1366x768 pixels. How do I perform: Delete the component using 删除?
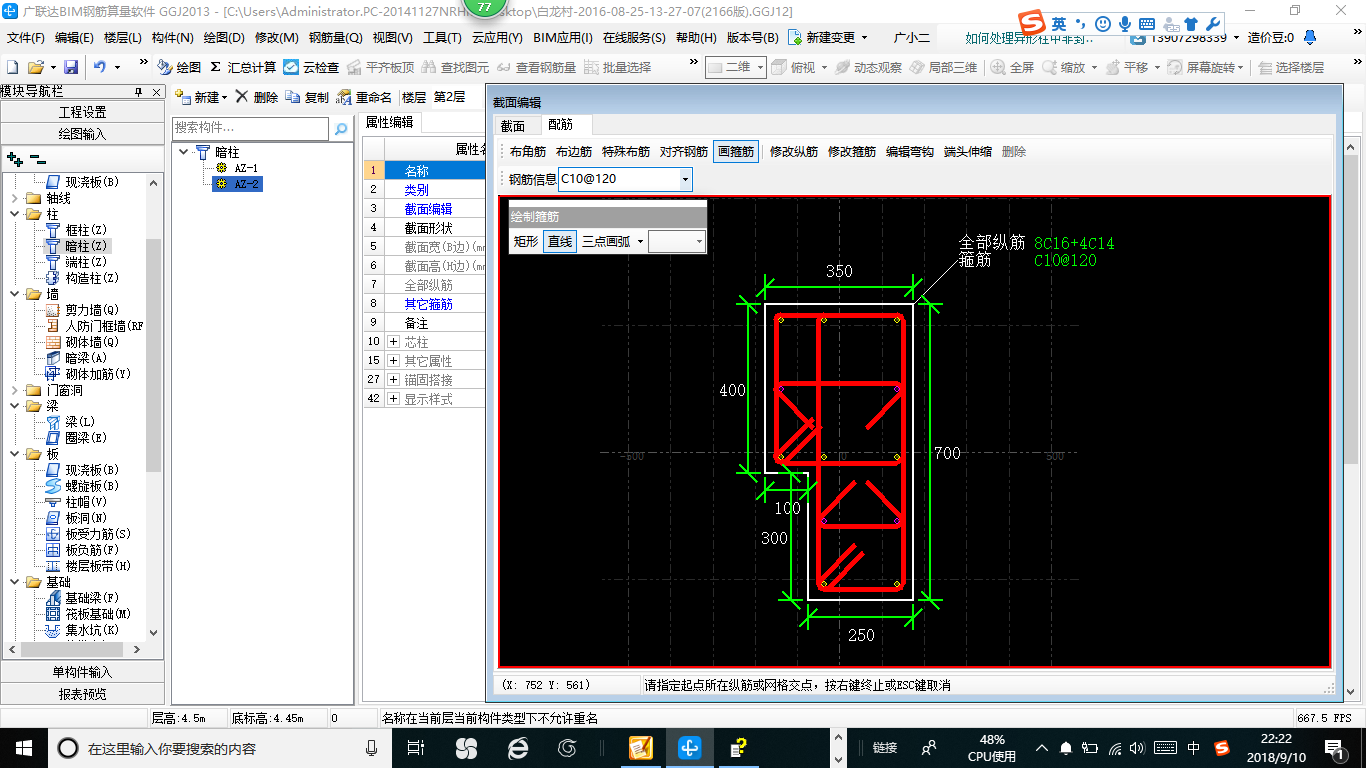coord(256,97)
